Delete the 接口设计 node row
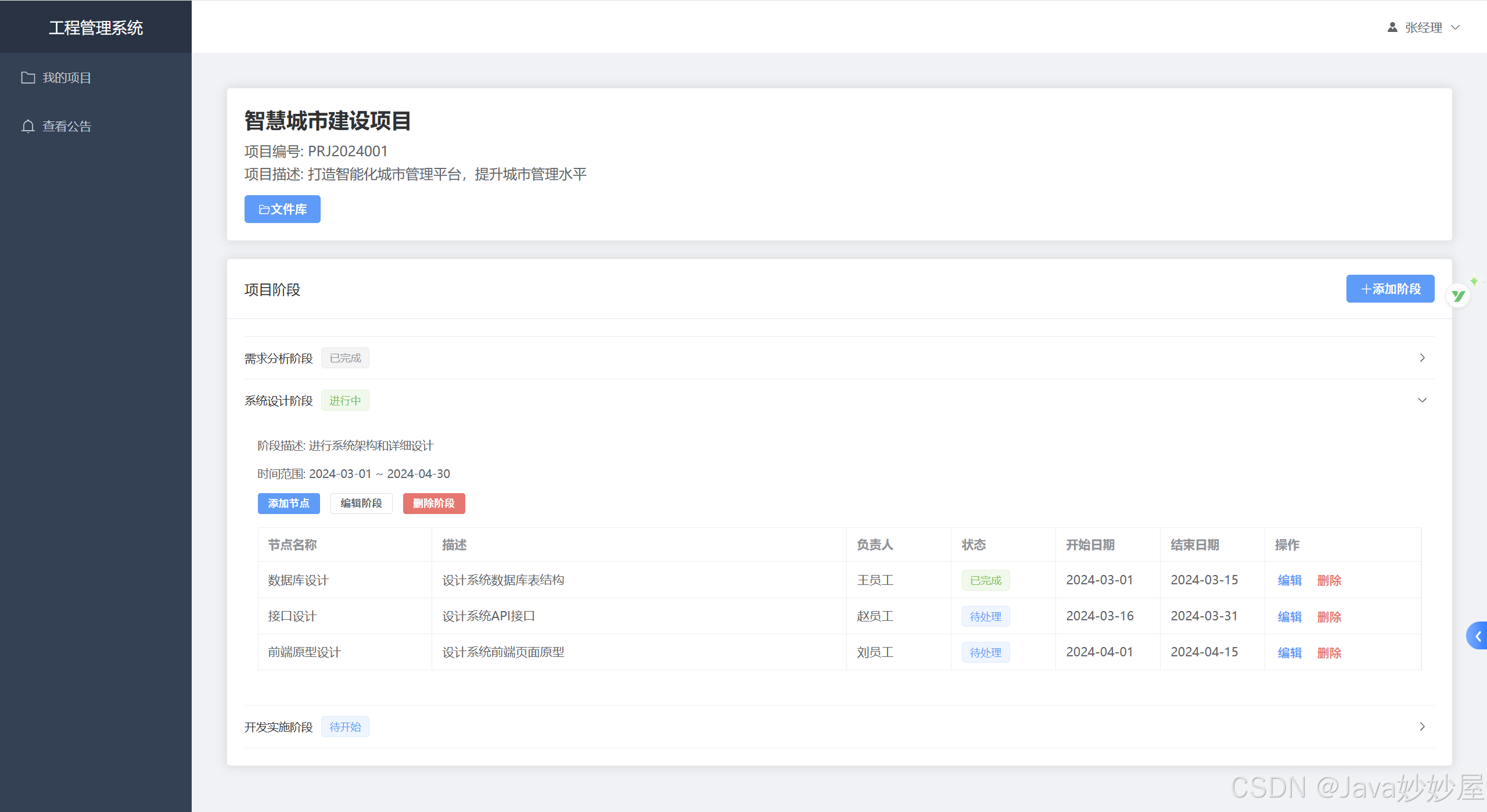 coord(1329,617)
